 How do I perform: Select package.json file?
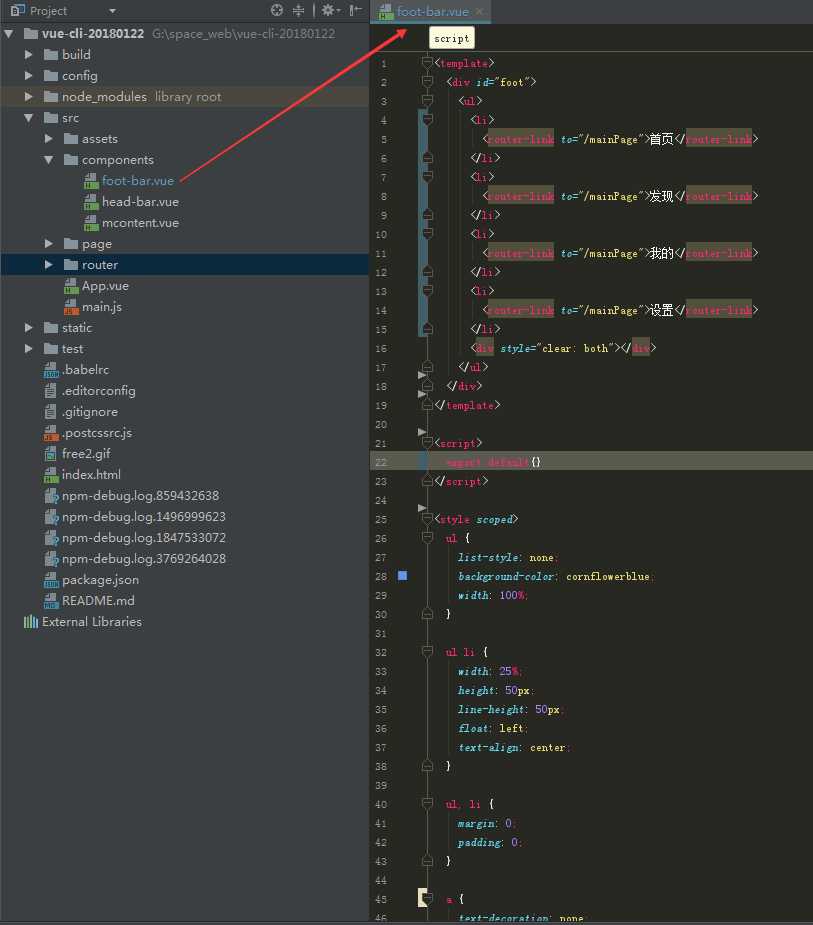(x=100, y=579)
